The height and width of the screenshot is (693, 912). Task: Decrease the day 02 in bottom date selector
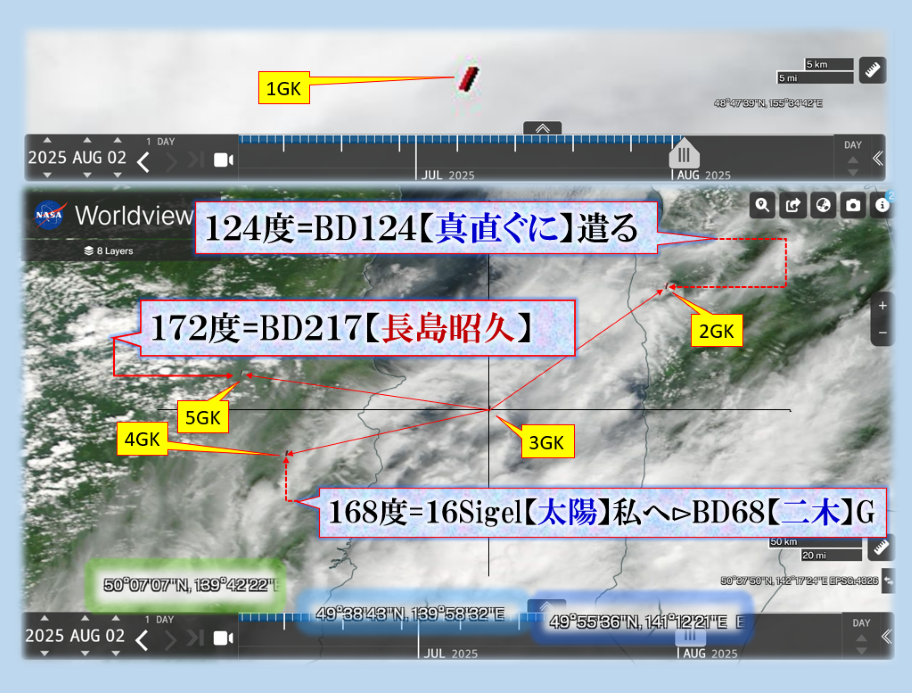click(116, 652)
